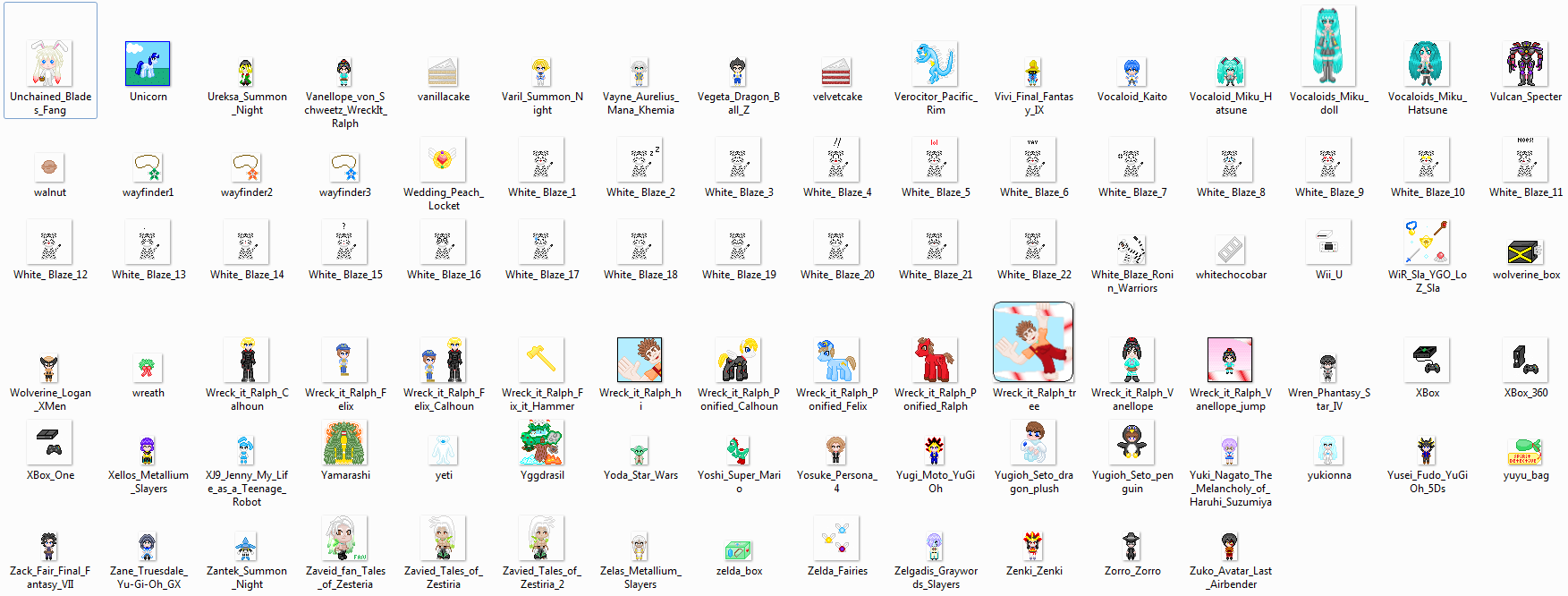Click the Wren_Phantasy_Star_IV label
This screenshot has height=596, width=1568.
click(1329, 399)
